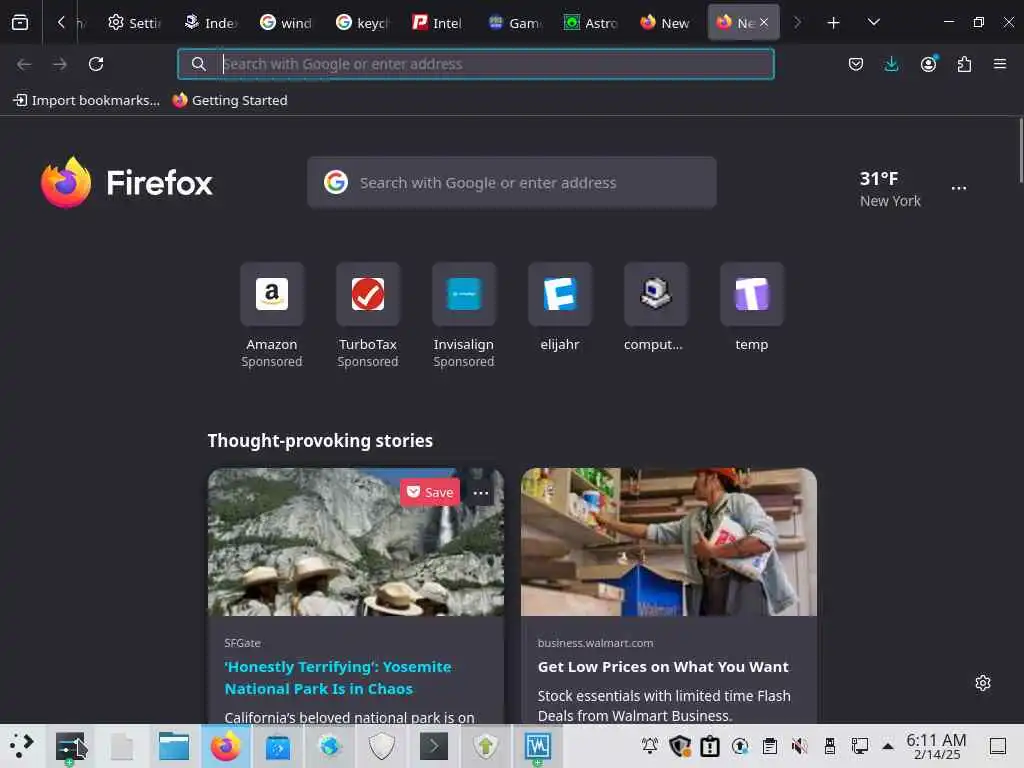Viewport: 1024px width, 768px height.
Task: Expand hidden system tray icons arrow
Action: [x=888, y=746]
